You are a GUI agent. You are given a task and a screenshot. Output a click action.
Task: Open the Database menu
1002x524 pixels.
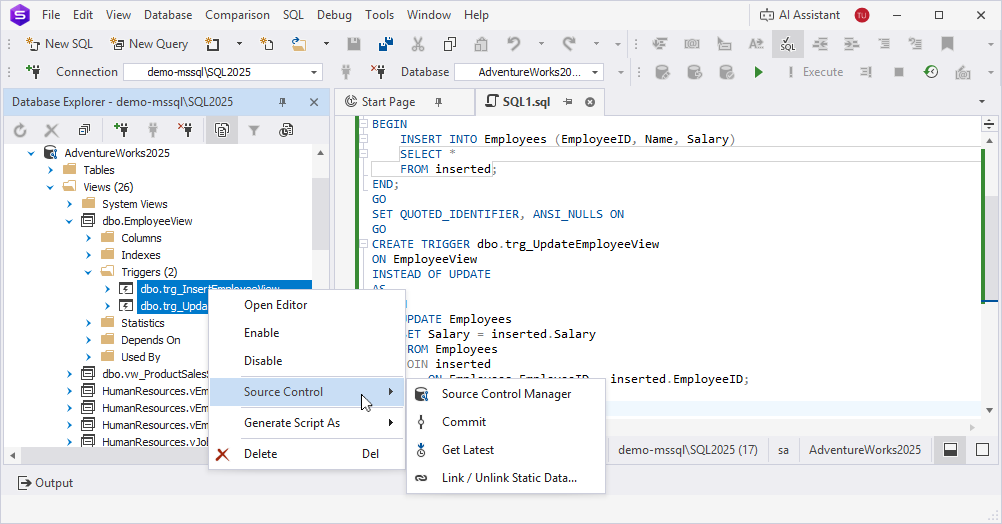(x=168, y=15)
